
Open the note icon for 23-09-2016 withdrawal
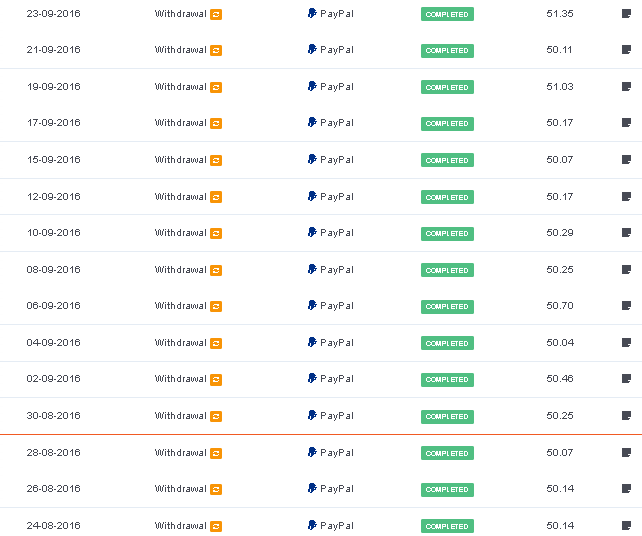[626, 14]
